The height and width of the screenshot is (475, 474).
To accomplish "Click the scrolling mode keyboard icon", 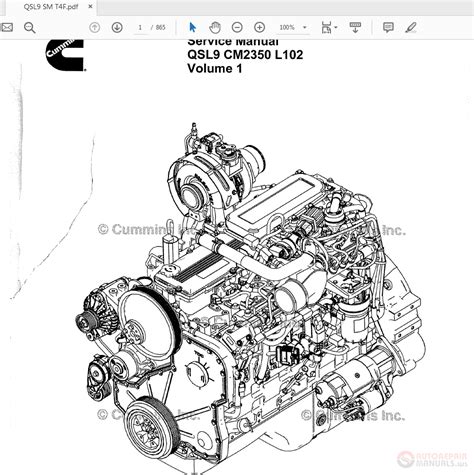I will coord(355,27).
